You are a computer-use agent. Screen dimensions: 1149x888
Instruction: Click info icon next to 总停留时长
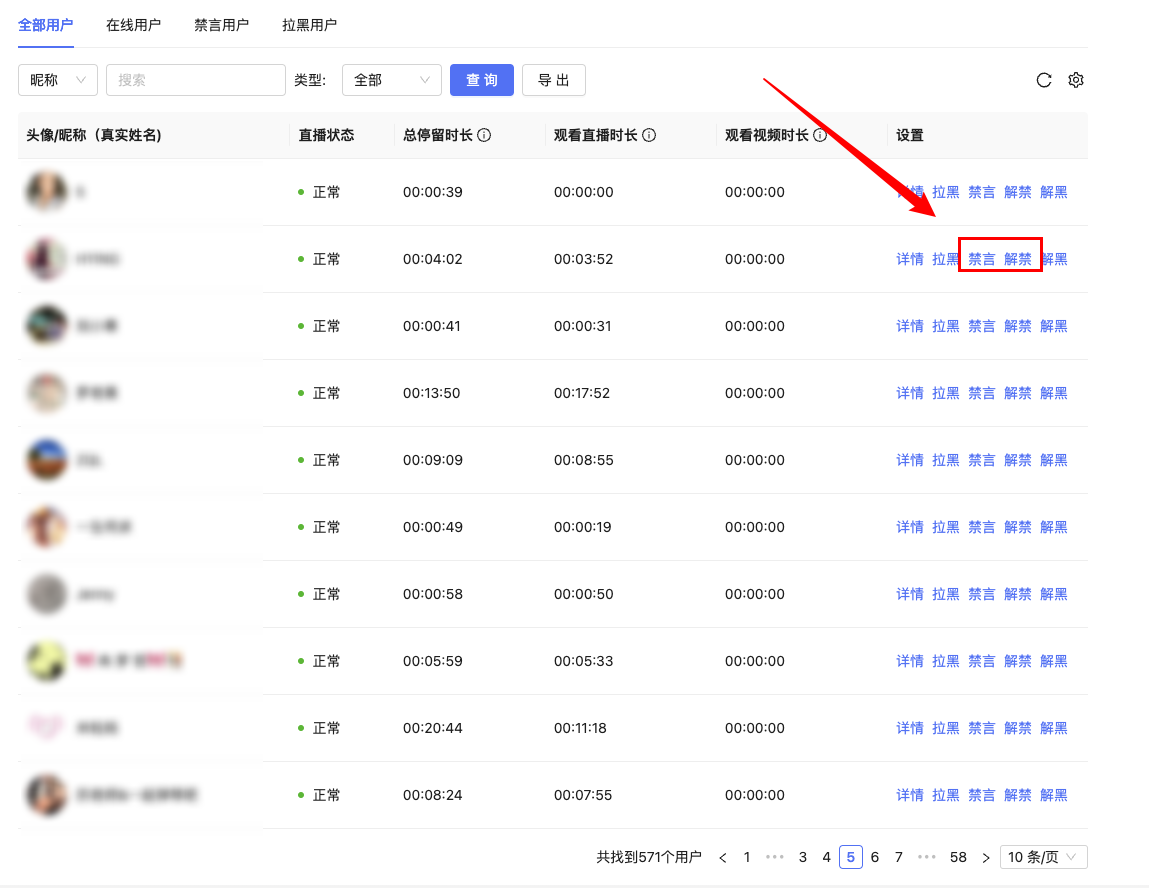click(x=484, y=135)
